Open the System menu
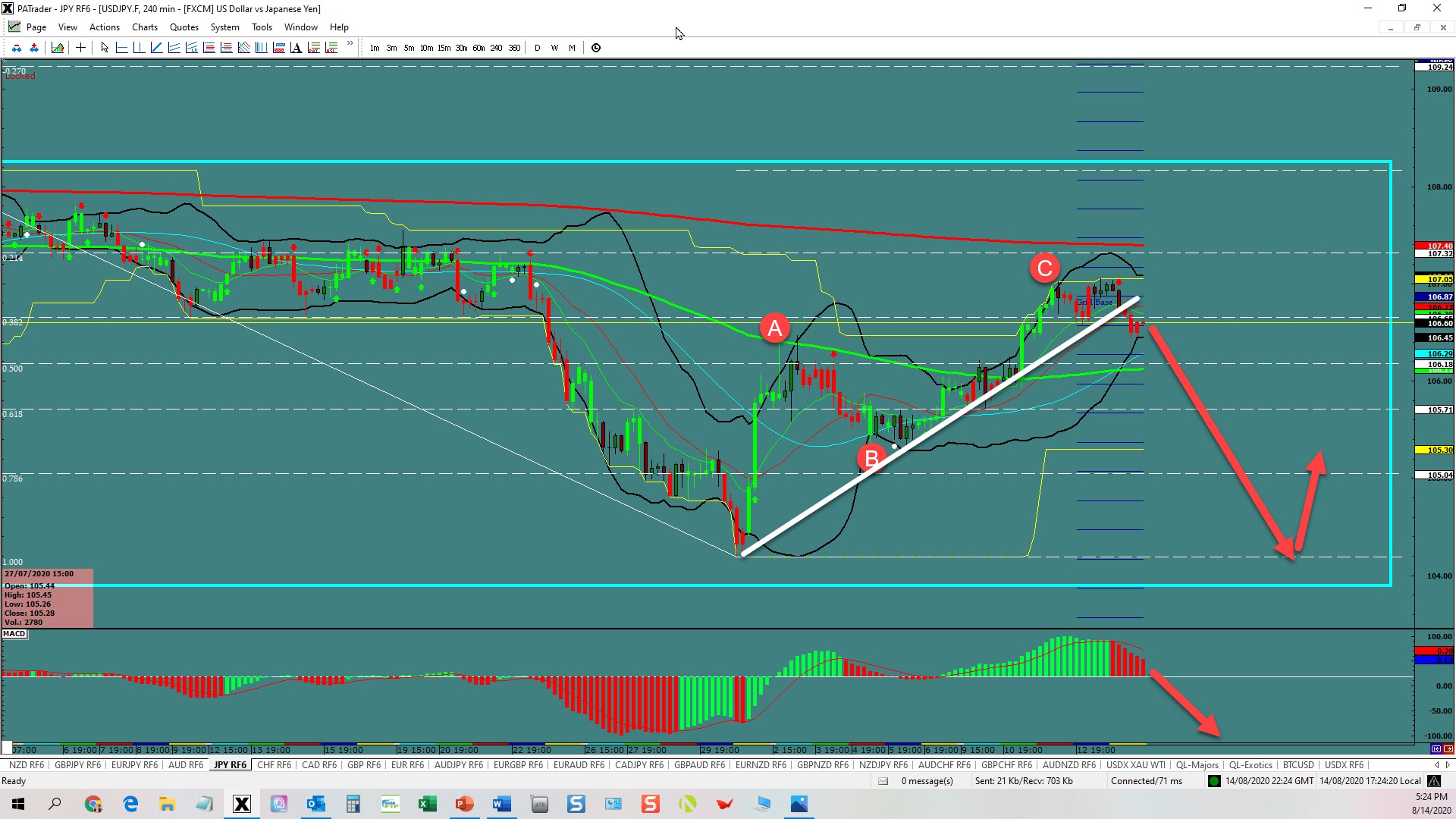Viewport: 1456px width, 819px height. 224,27
